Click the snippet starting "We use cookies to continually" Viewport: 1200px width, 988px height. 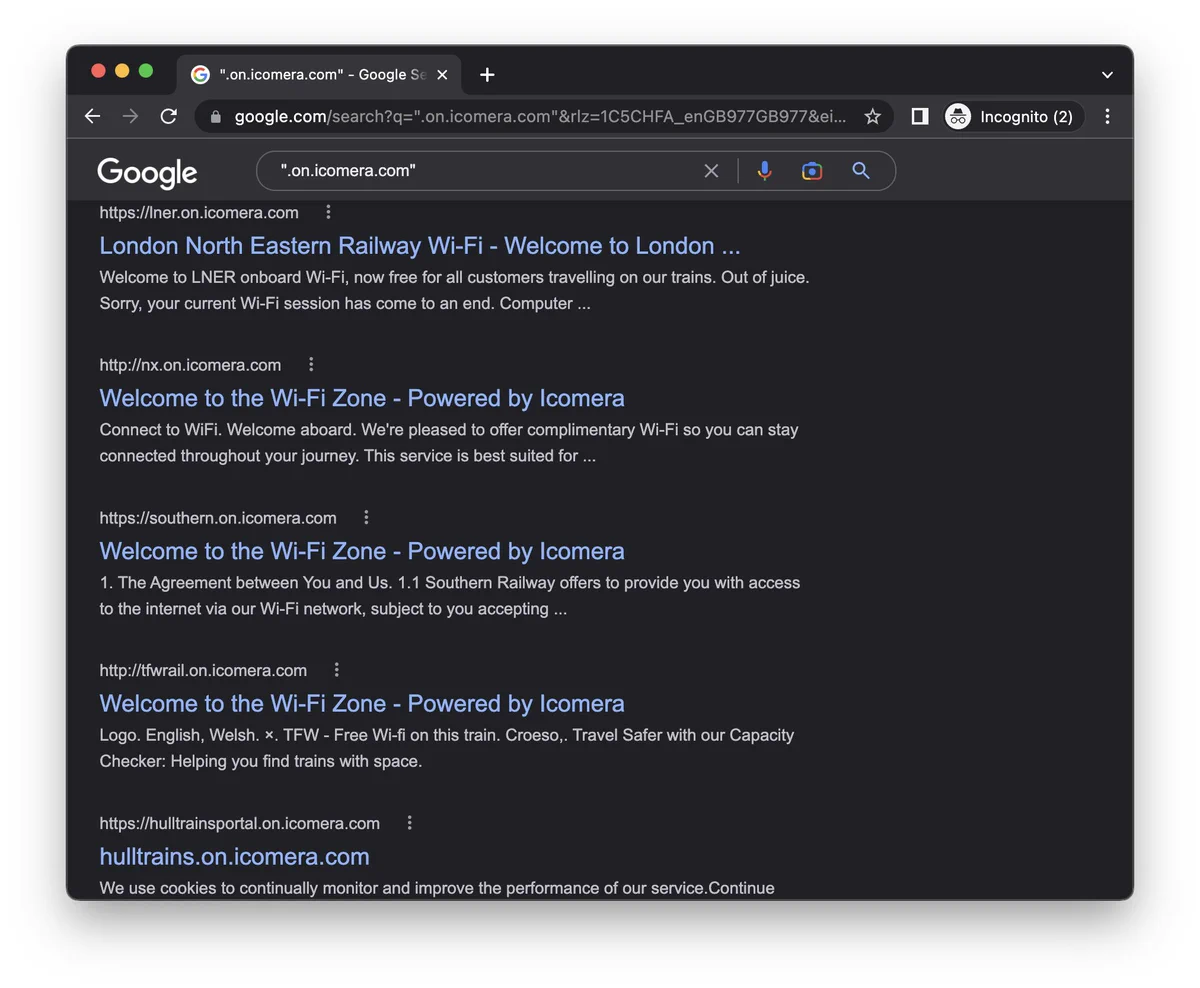tap(437, 887)
